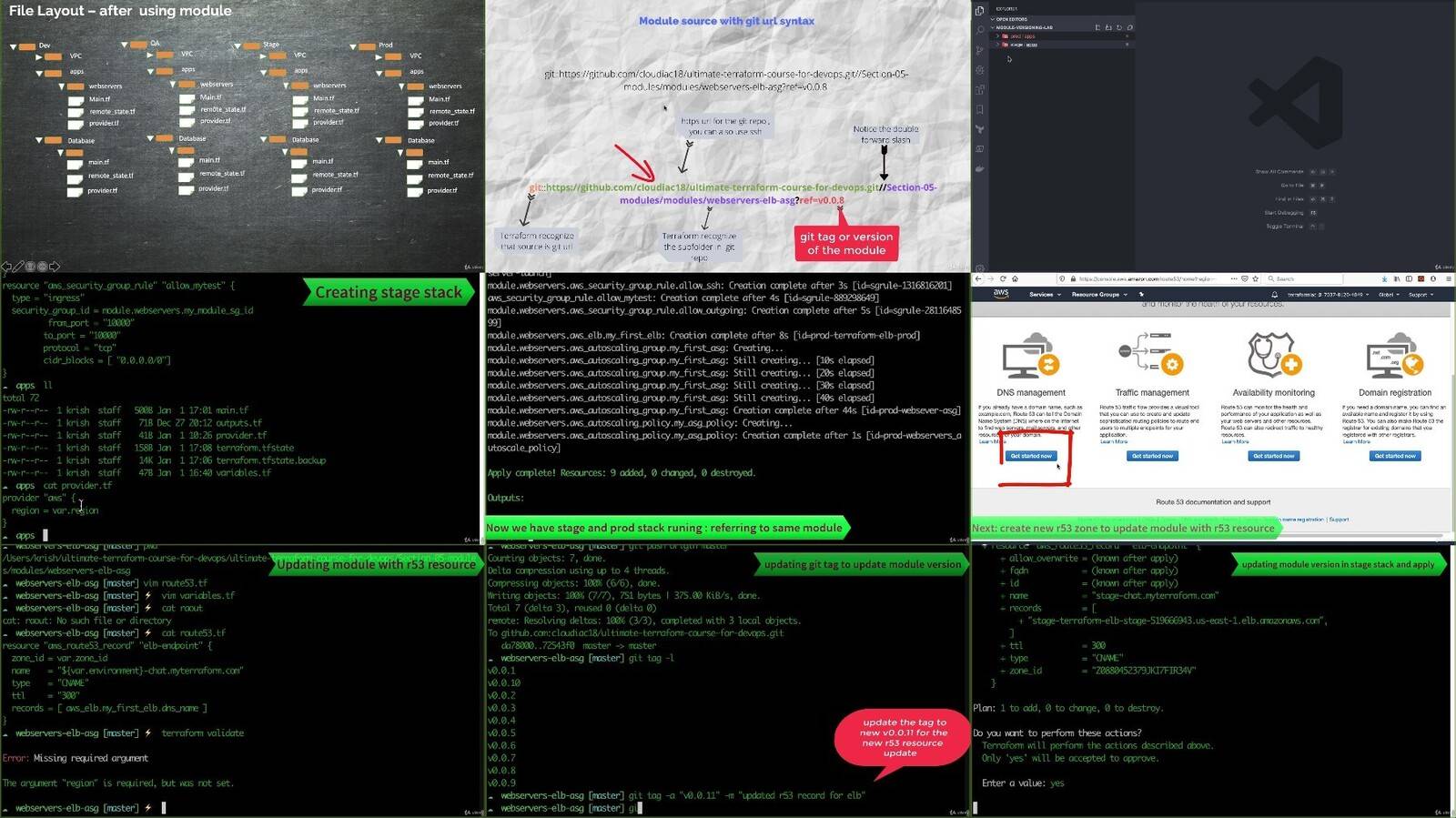This screenshot has width=1456, height=818.
Task: Click the browser Search field
Action: 1304,278
